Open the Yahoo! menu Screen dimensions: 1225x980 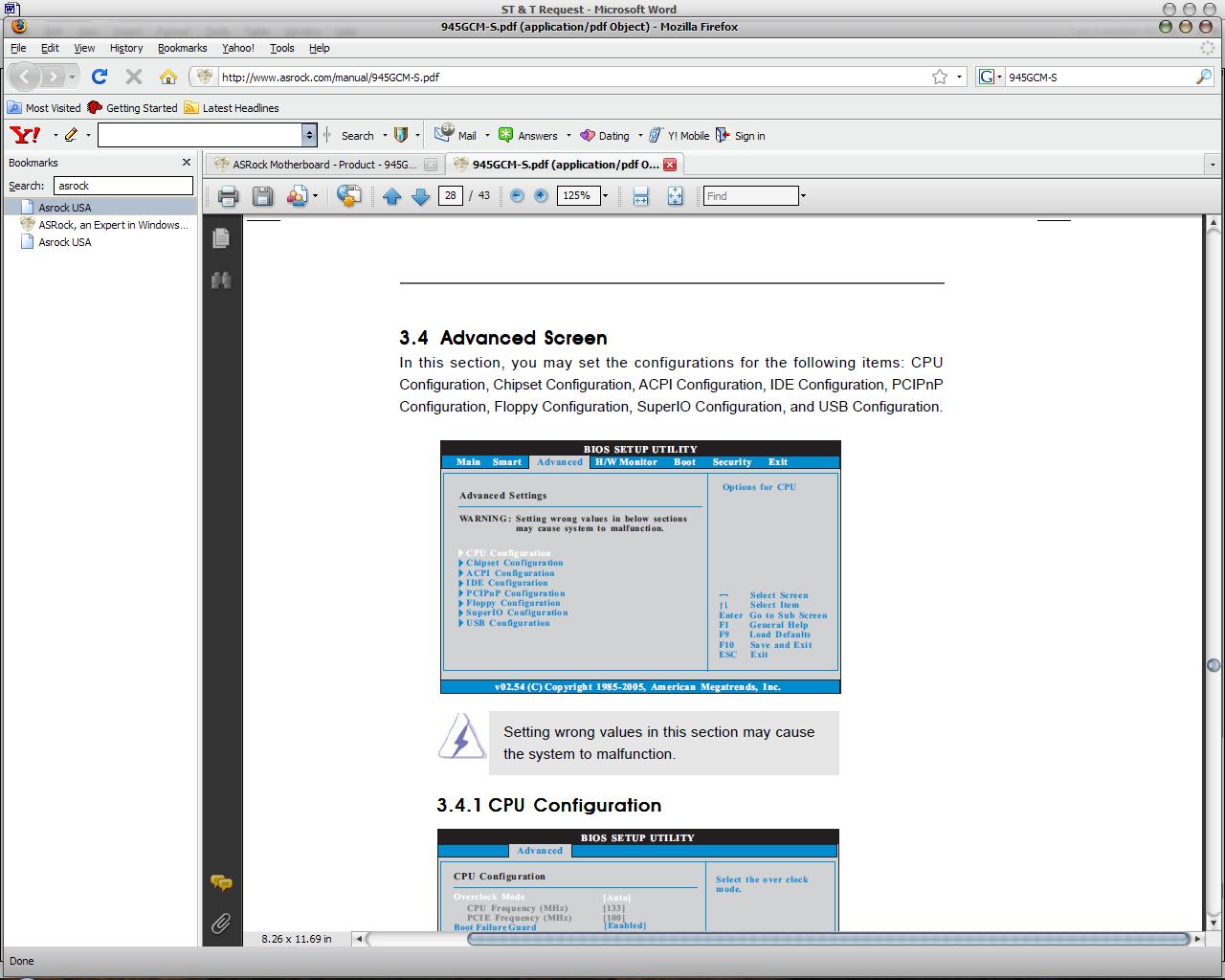pyautogui.click(x=238, y=48)
